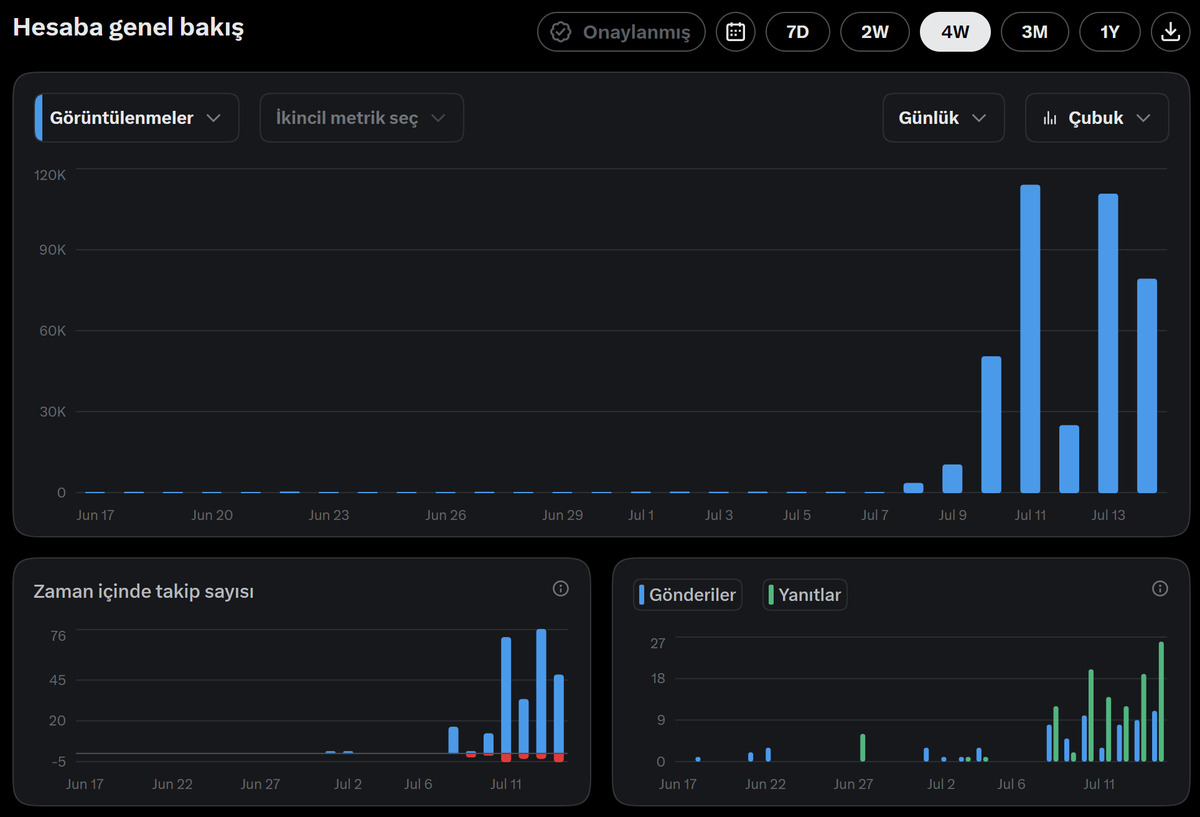Select the 2W time range
Screen dimensions: 1200x817
point(875,32)
